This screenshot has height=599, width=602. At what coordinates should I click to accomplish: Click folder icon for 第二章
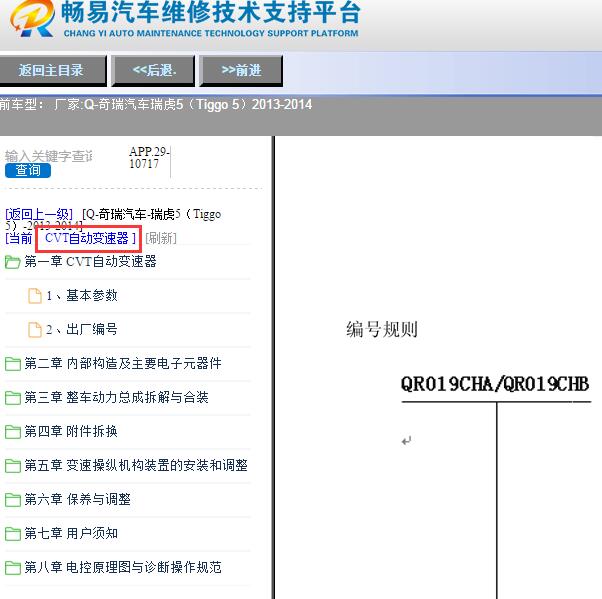click(x=13, y=364)
